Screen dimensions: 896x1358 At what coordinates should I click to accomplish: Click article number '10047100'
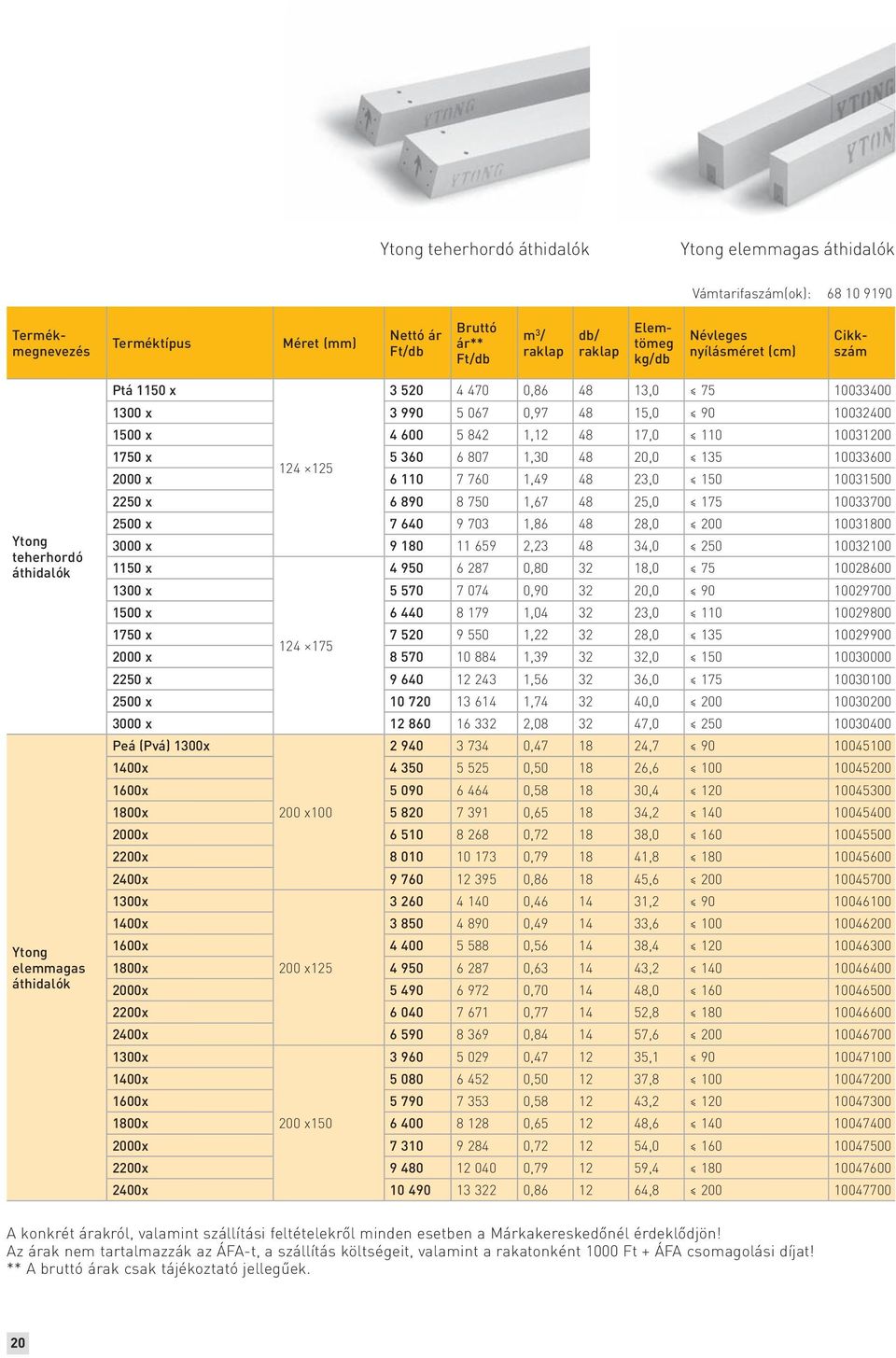point(862,1057)
